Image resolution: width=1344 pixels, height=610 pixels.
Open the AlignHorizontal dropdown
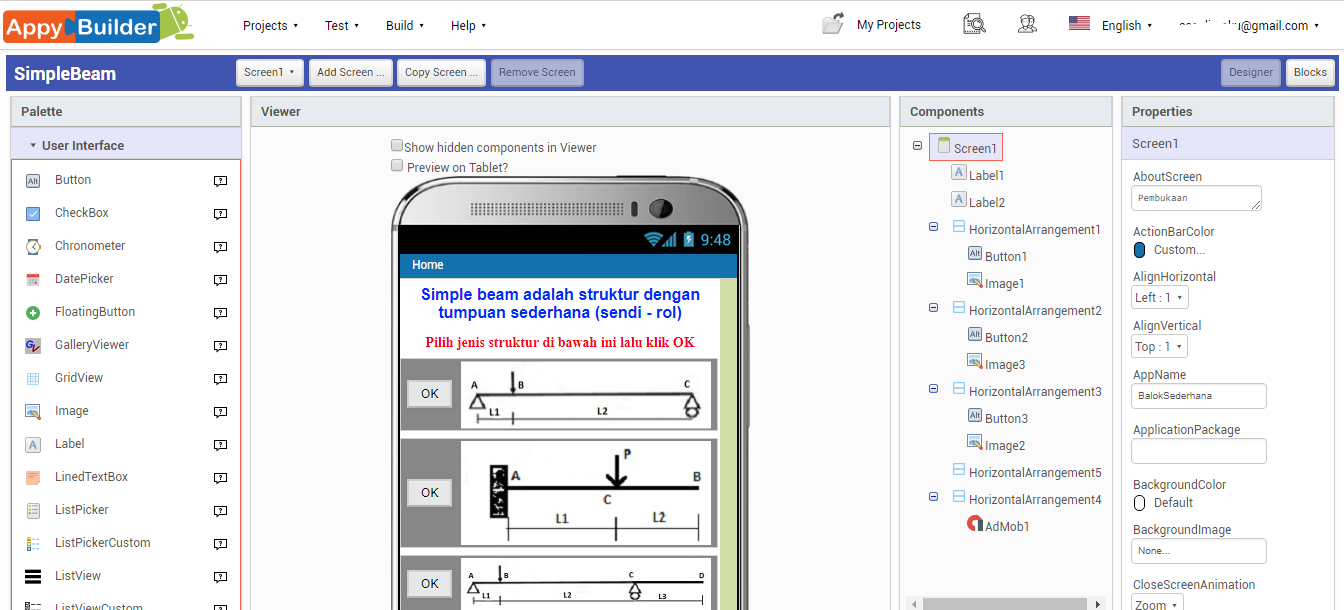pos(1159,297)
